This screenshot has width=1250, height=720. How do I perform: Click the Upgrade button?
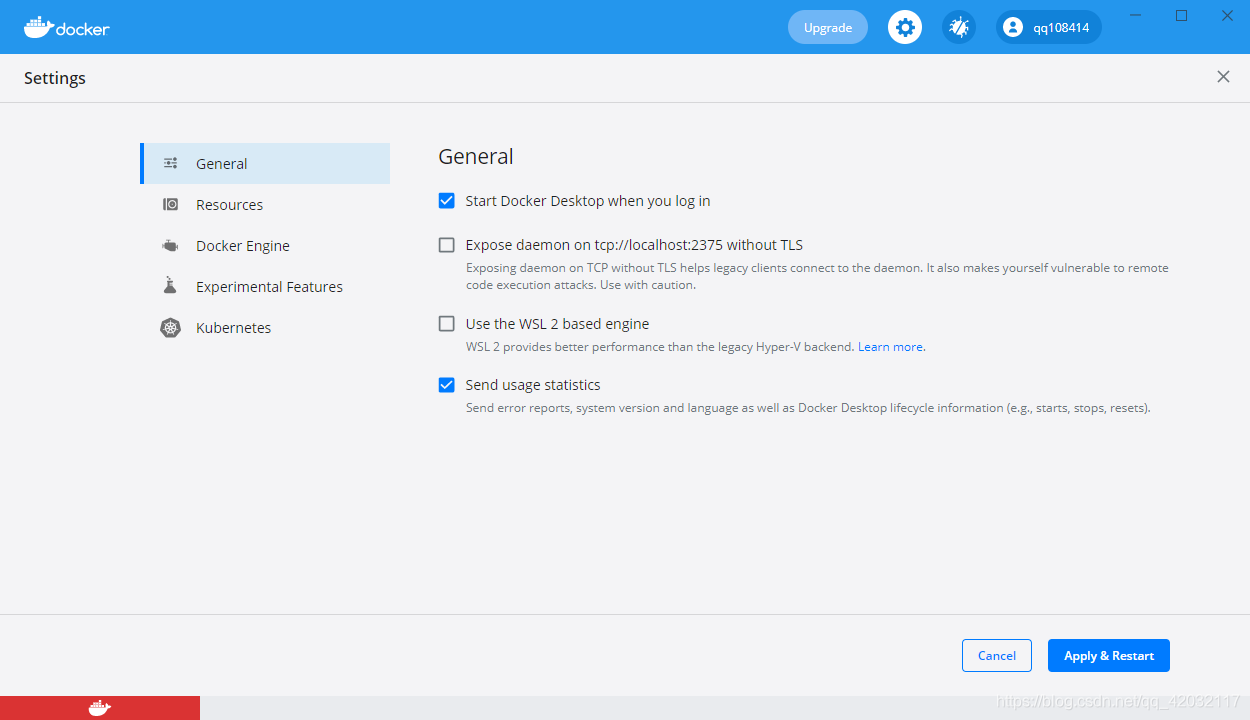coord(828,27)
